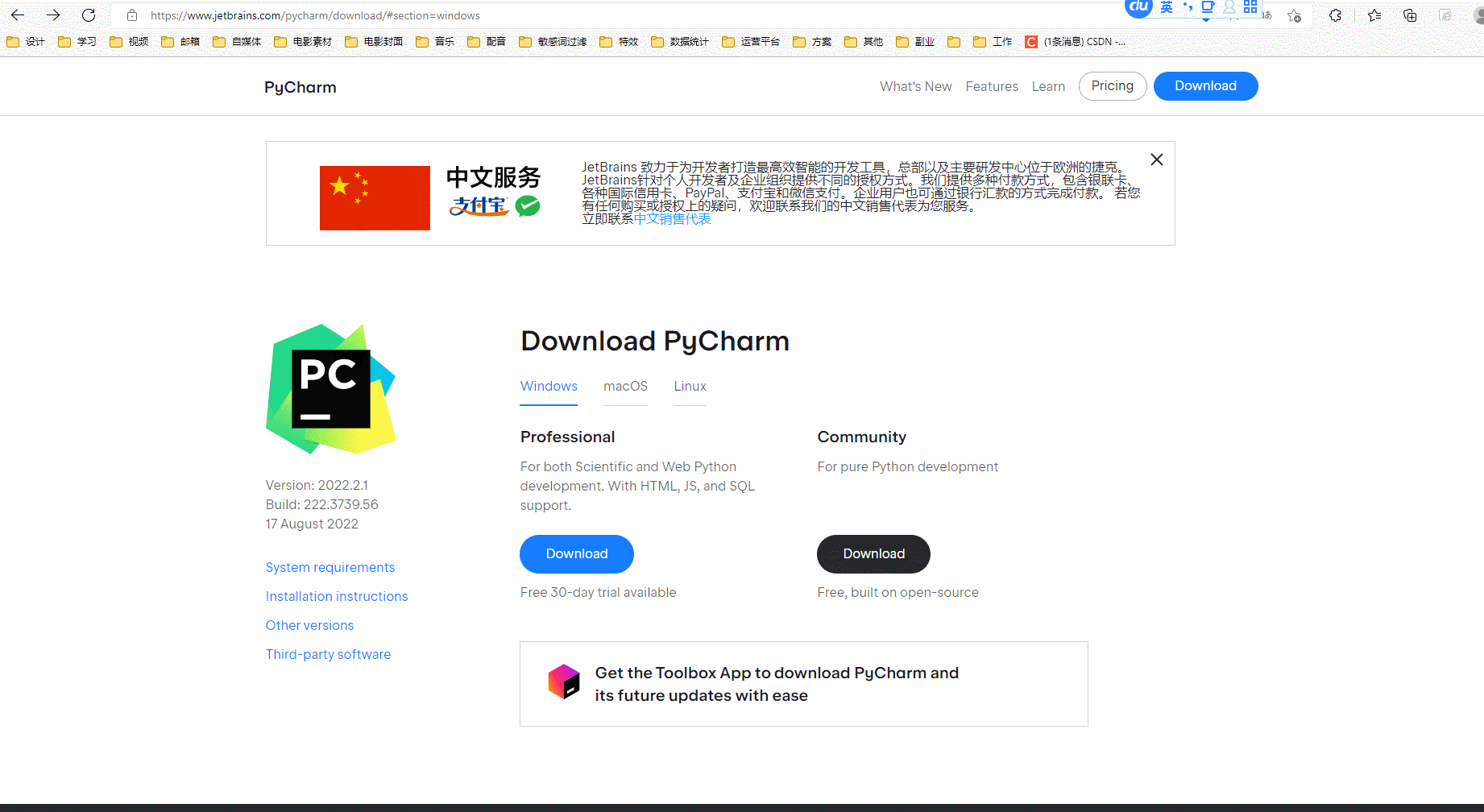Viewport: 1484px width, 812px height.
Task: Open the input method user account icon
Action: pyautogui.click(x=1229, y=7)
